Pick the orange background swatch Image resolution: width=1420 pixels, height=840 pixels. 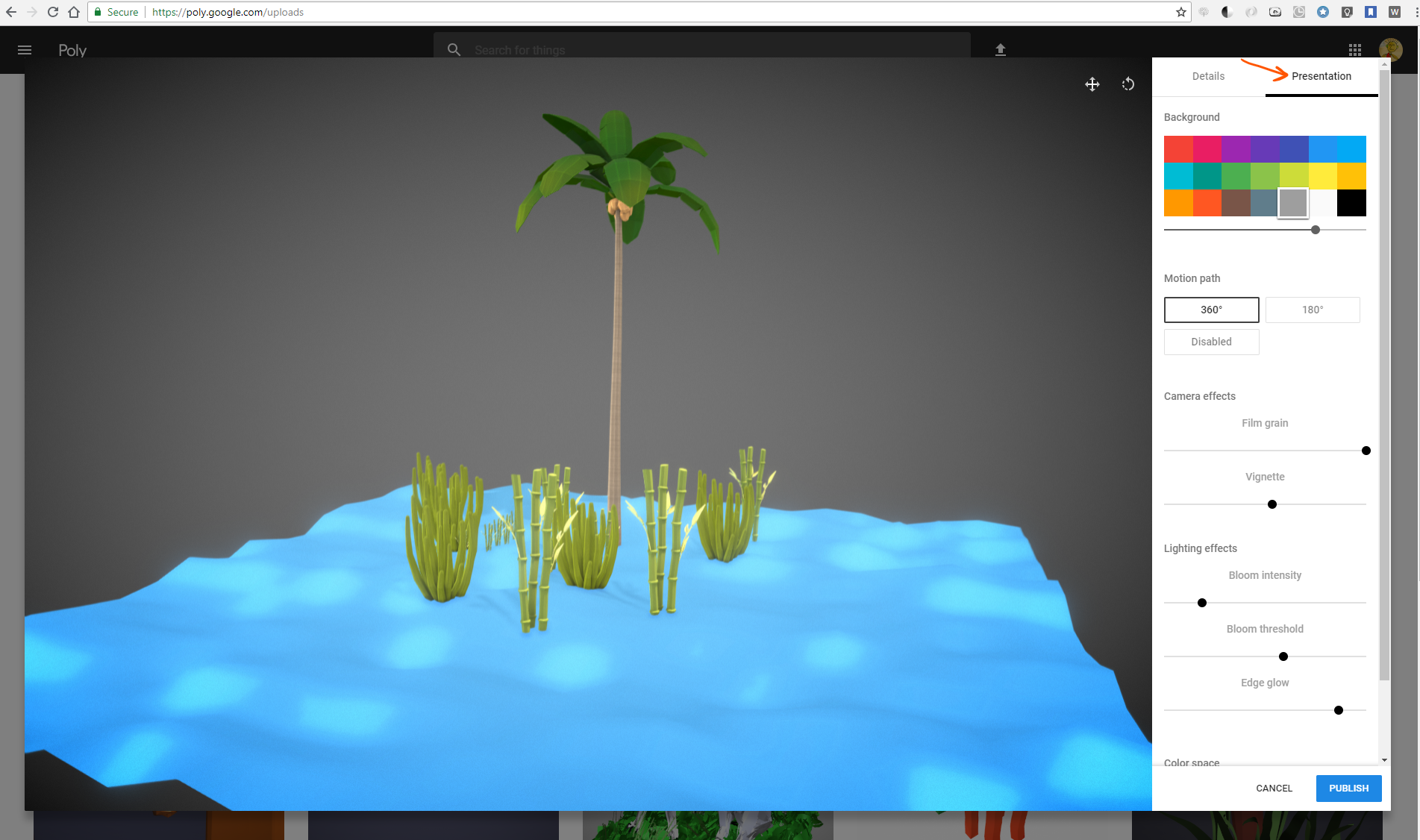tap(1178, 203)
